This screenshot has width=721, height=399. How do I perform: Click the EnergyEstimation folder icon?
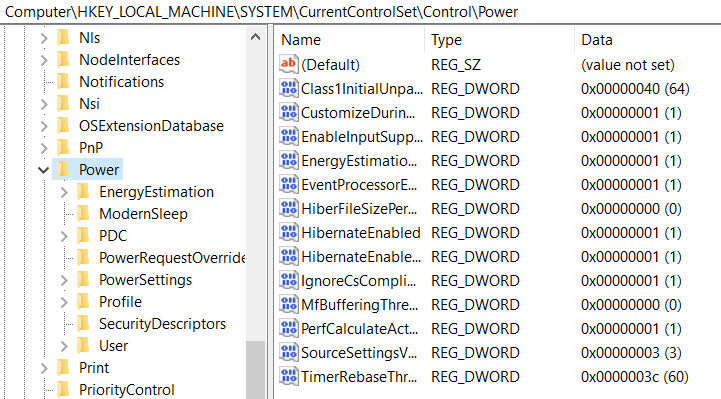(84, 192)
